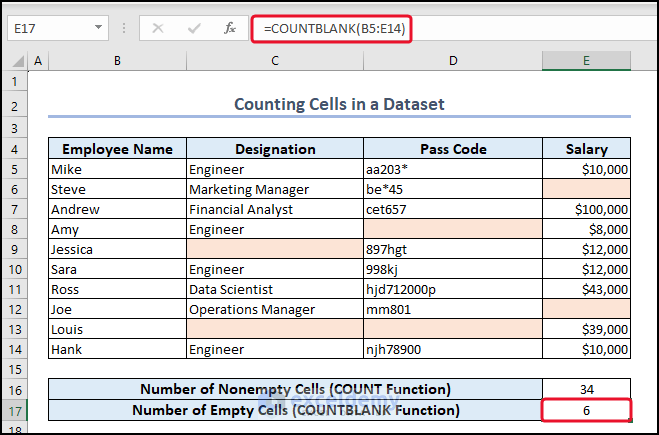The height and width of the screenshot is (435, 659).
Task: Click the Insert Function fx icon
Action: pyautogui.click(x=229, y=28)
